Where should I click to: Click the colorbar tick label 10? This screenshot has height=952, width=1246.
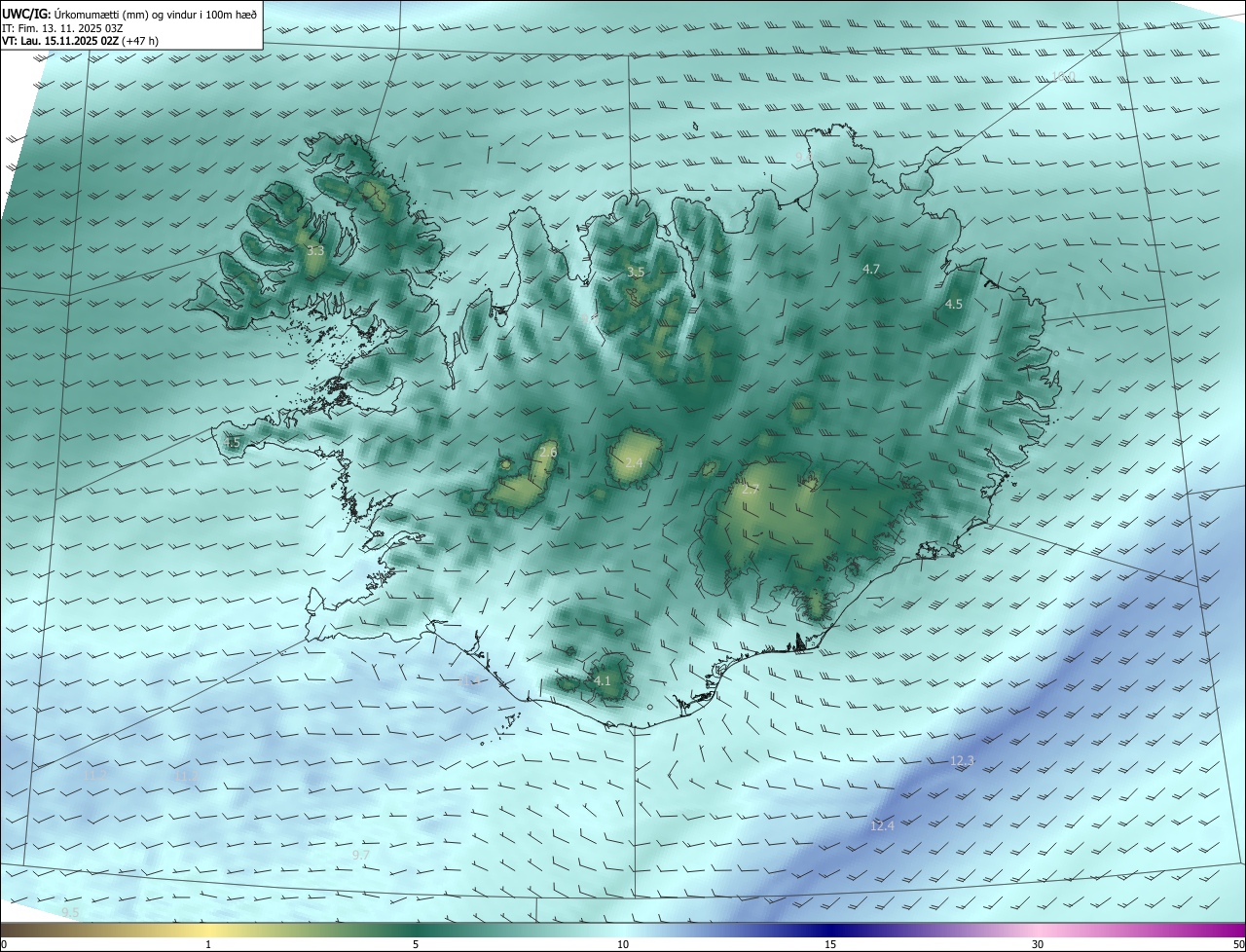tap(623, 944)
